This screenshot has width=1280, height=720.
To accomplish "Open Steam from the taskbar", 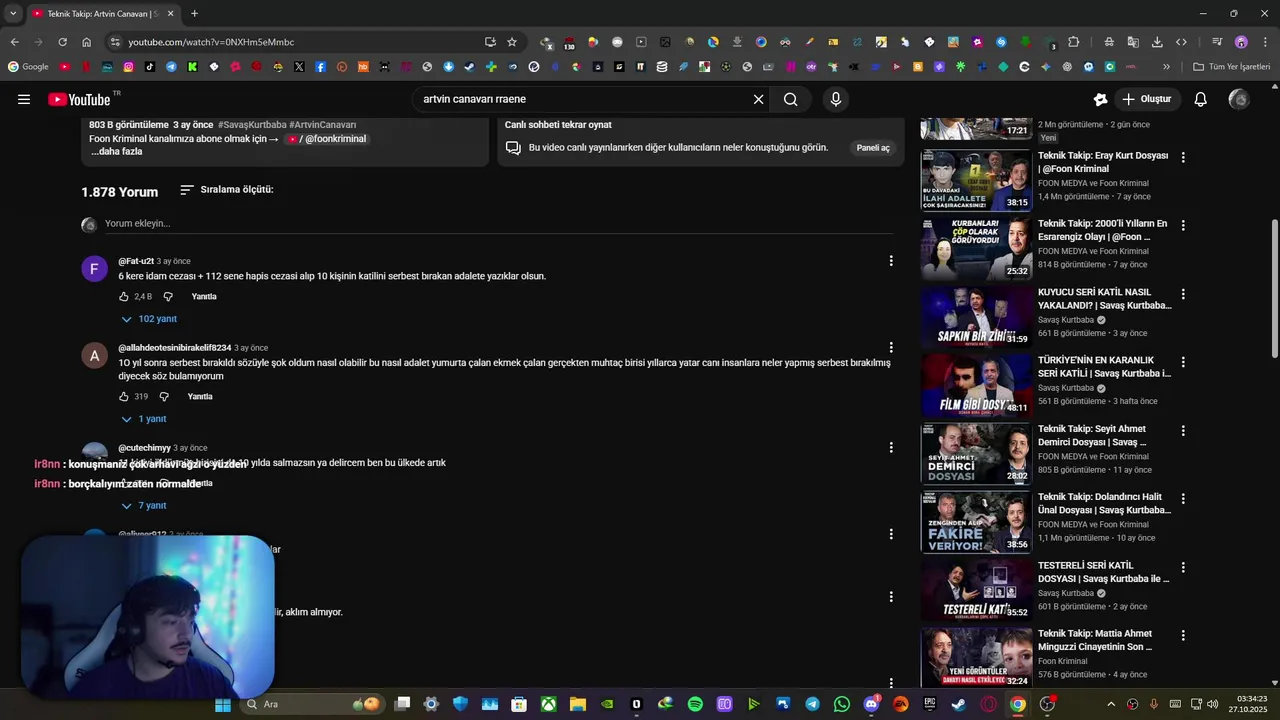I will pyautogui.click(x=959, y=704).
